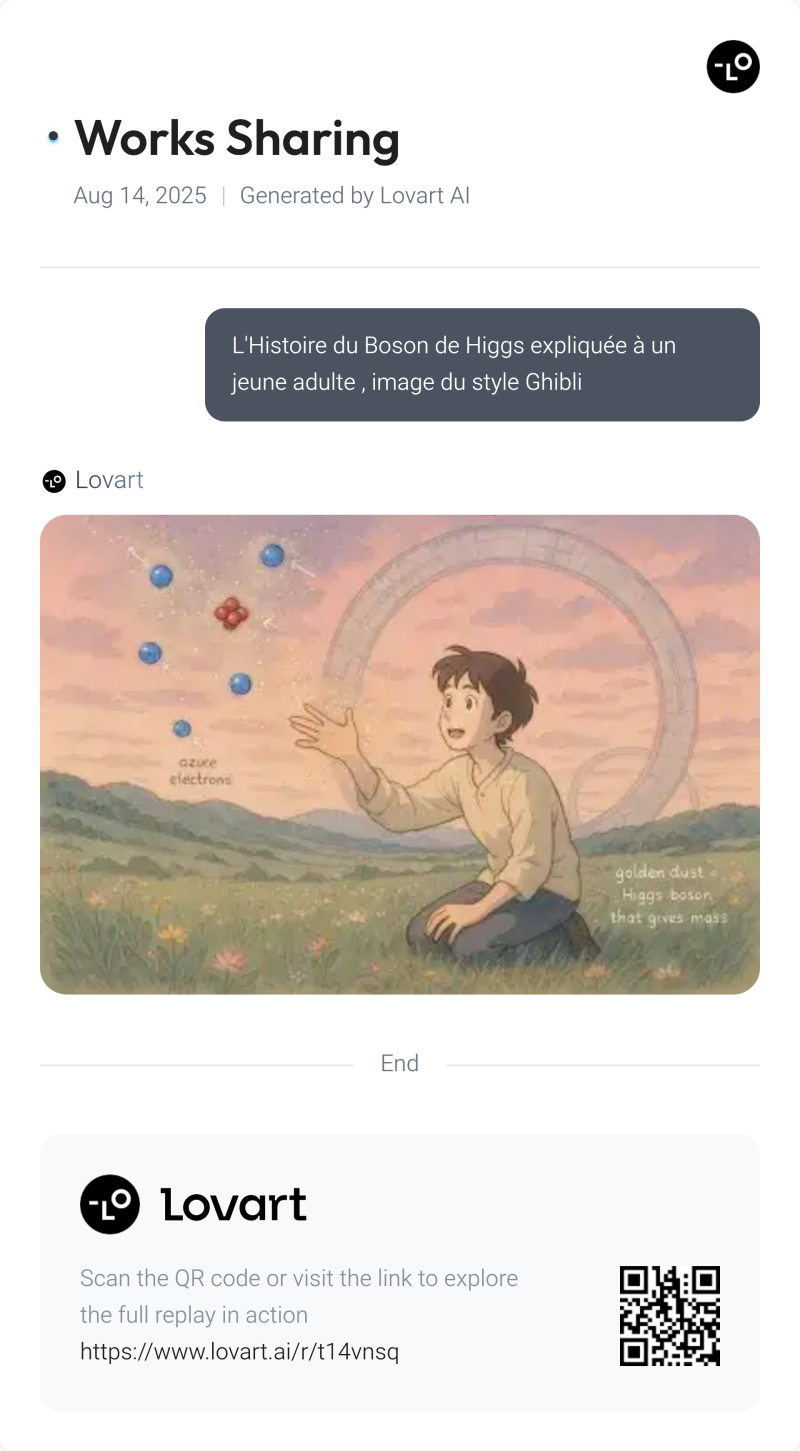Click the azure electrons caption in image
Screen dimensions: 800x1451
pos(200,770)
